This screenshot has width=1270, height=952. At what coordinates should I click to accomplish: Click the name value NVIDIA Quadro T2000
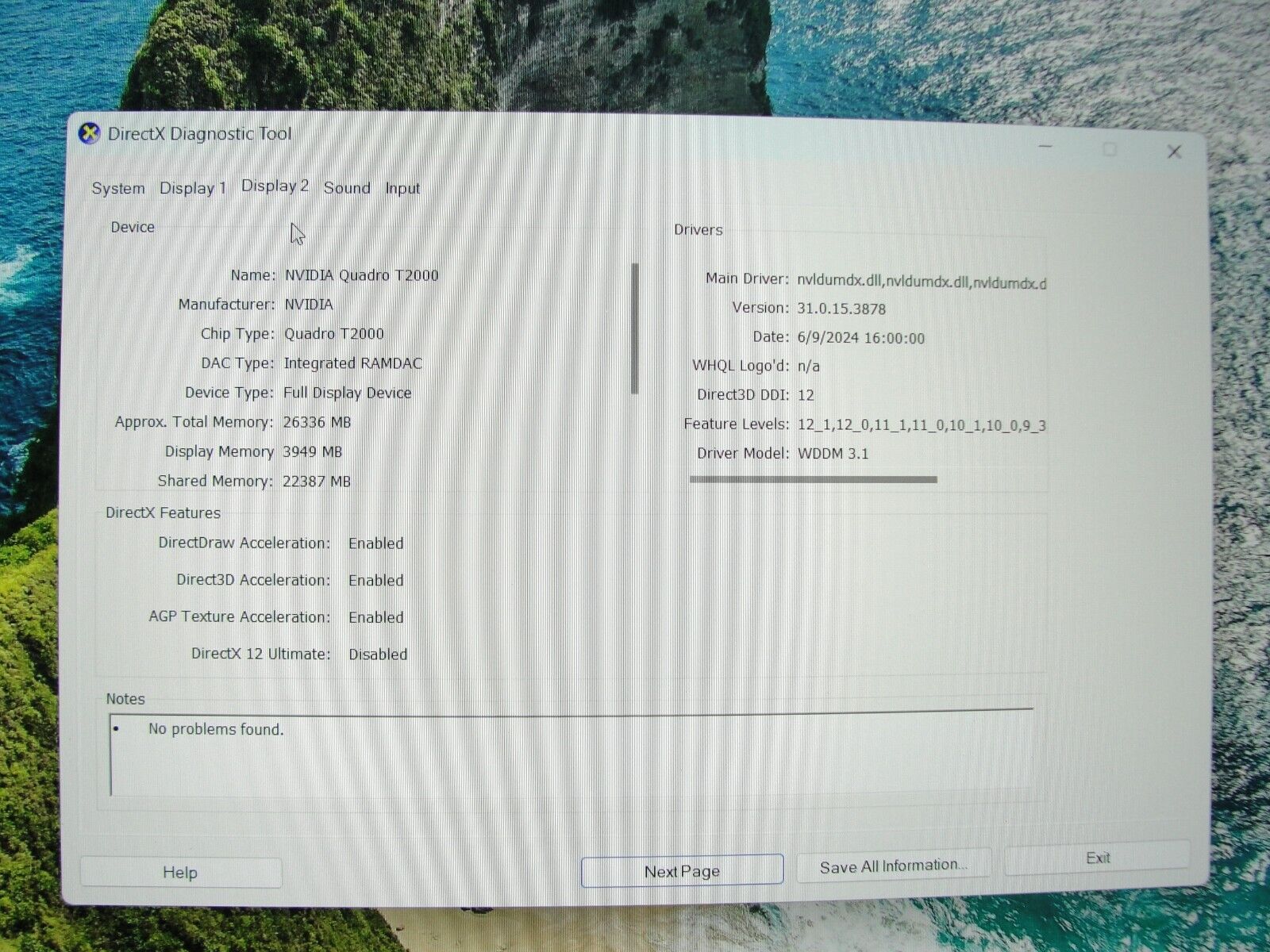(361, 275)
